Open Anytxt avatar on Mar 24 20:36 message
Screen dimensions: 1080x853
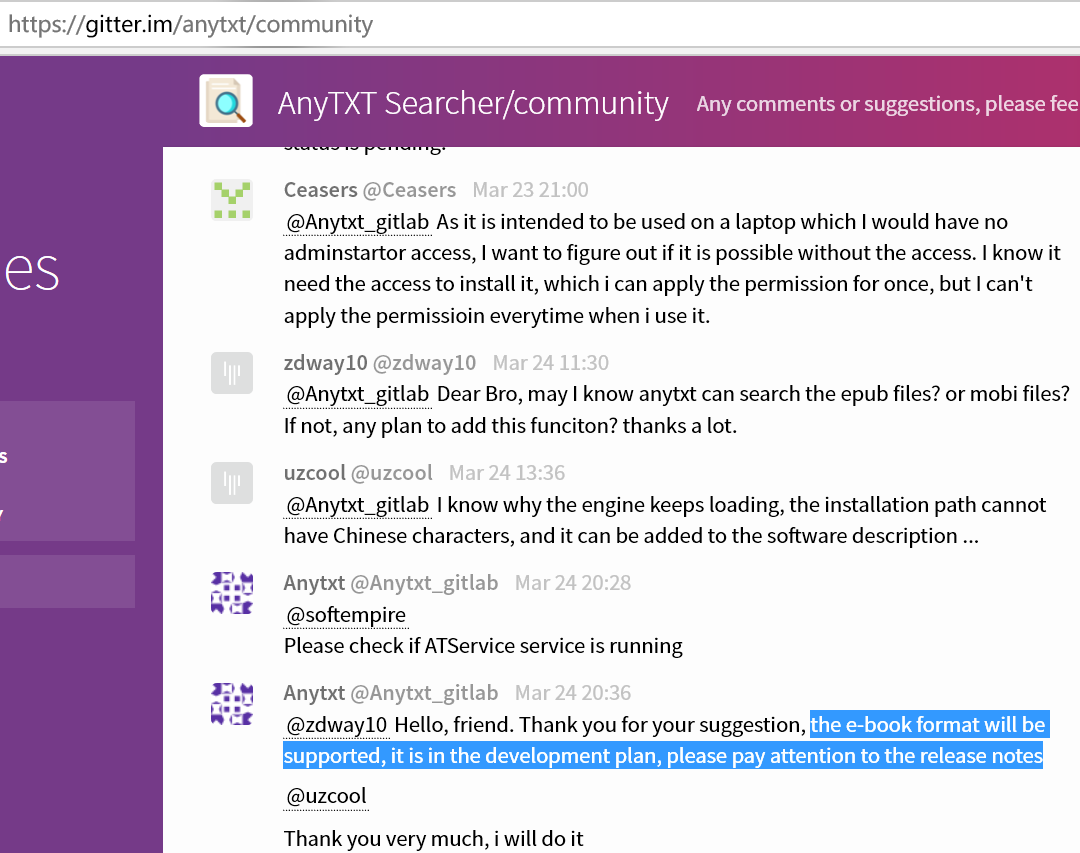(231, 703)
